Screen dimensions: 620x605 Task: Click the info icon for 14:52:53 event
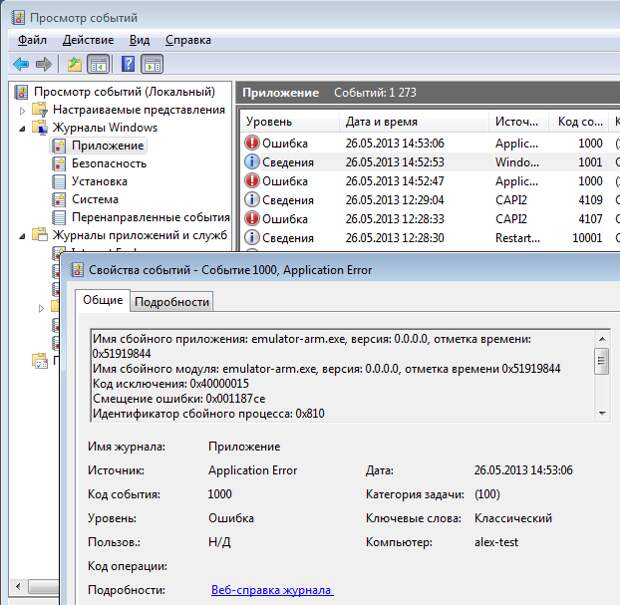tap(252, 162)
